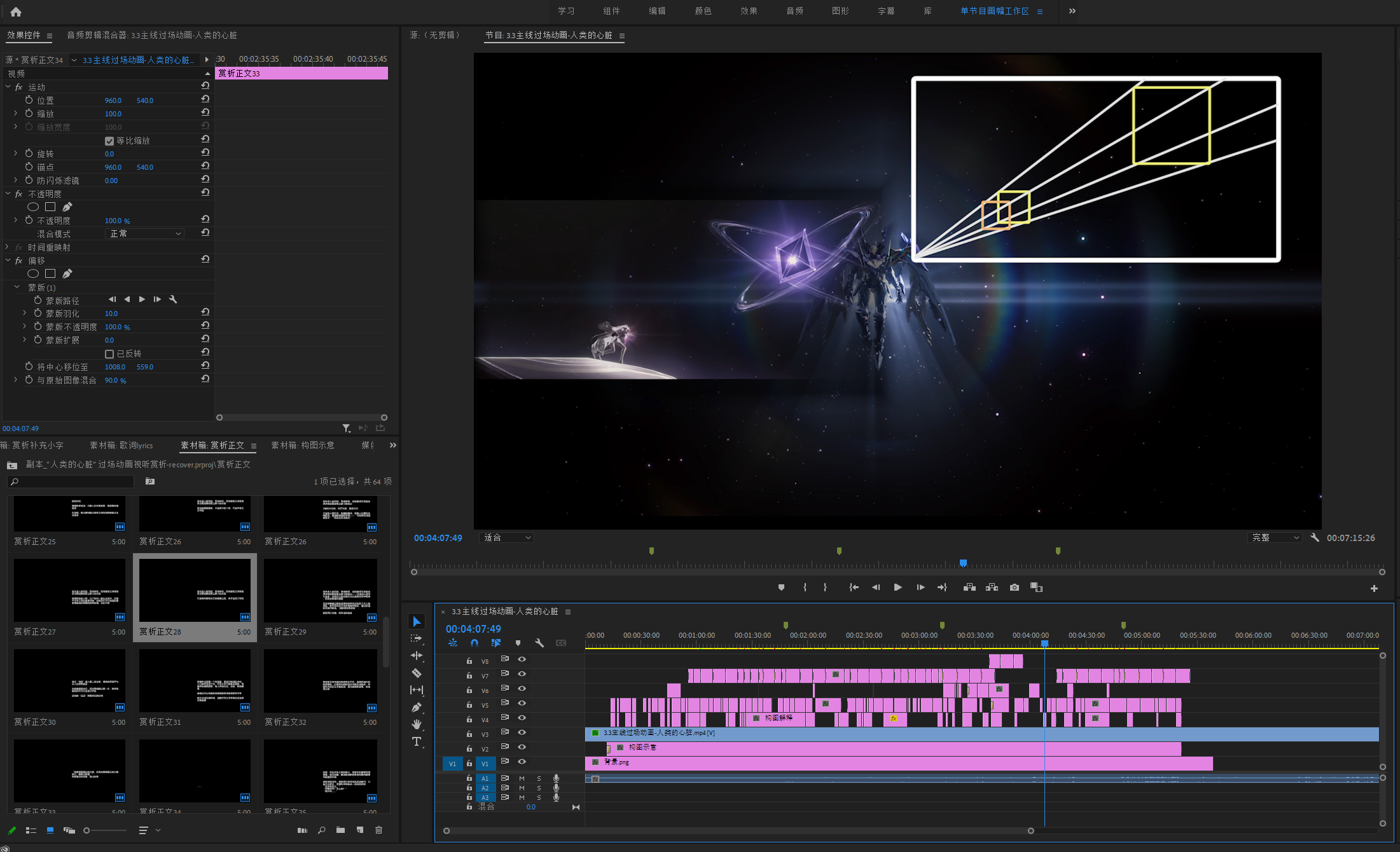Image resolution: width=1400 pixels, height=852 pixels.
Task: Toggle V8 track visibility eye
Action: [x=522, y=659]
